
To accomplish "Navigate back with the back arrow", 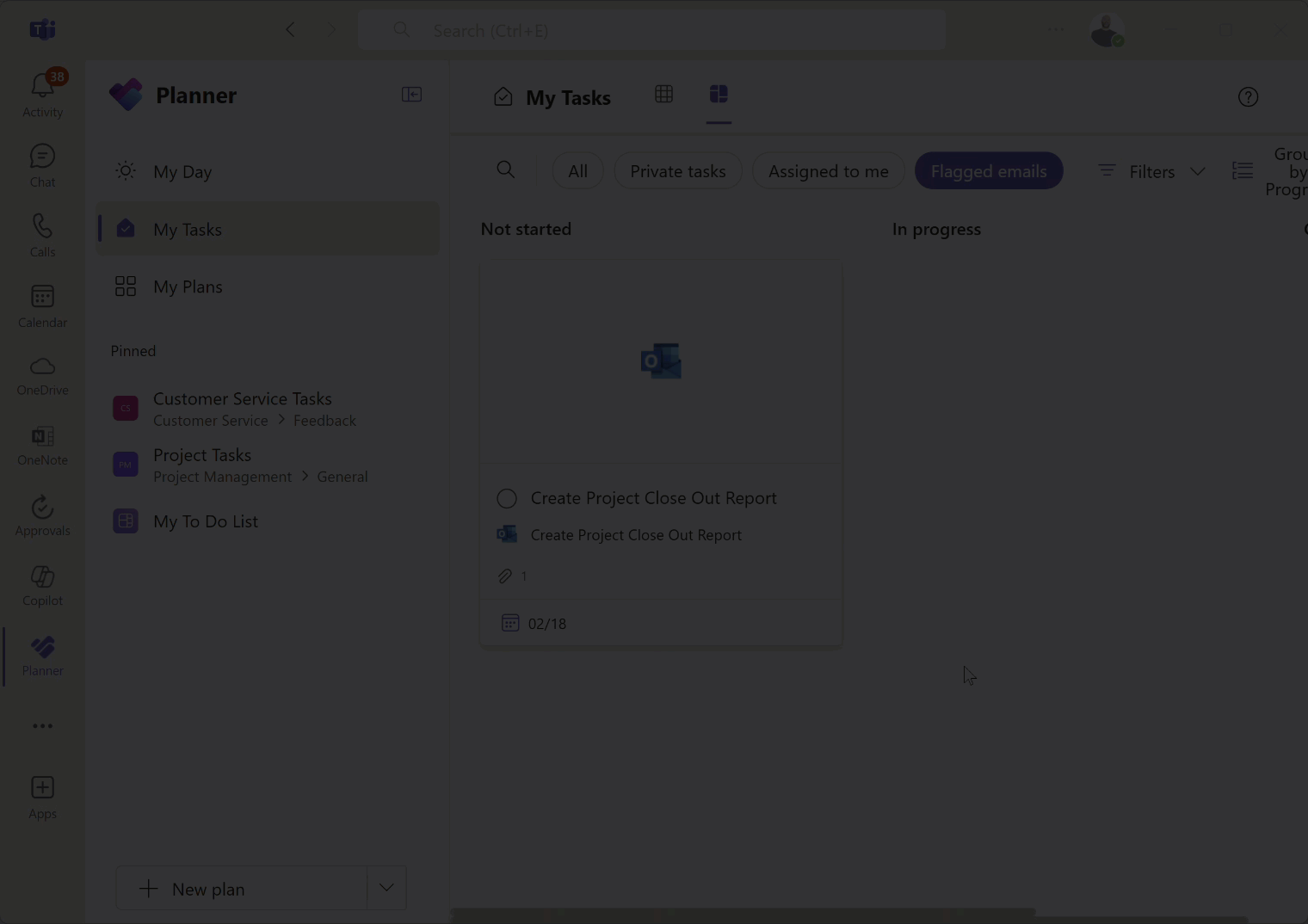I will tap(290, 30).
